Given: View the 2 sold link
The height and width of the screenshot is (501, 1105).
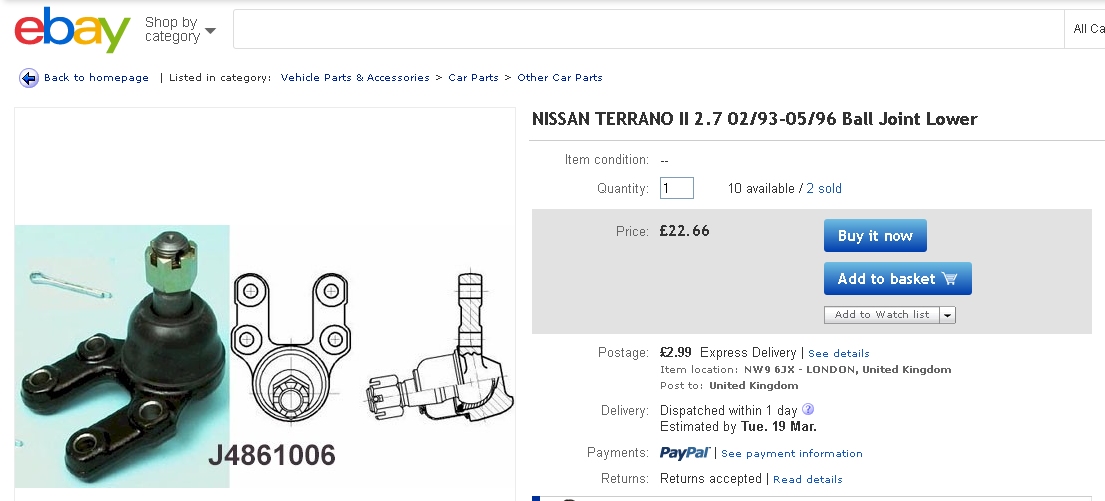Looking at the screenshot, I should tap(824, 189).
